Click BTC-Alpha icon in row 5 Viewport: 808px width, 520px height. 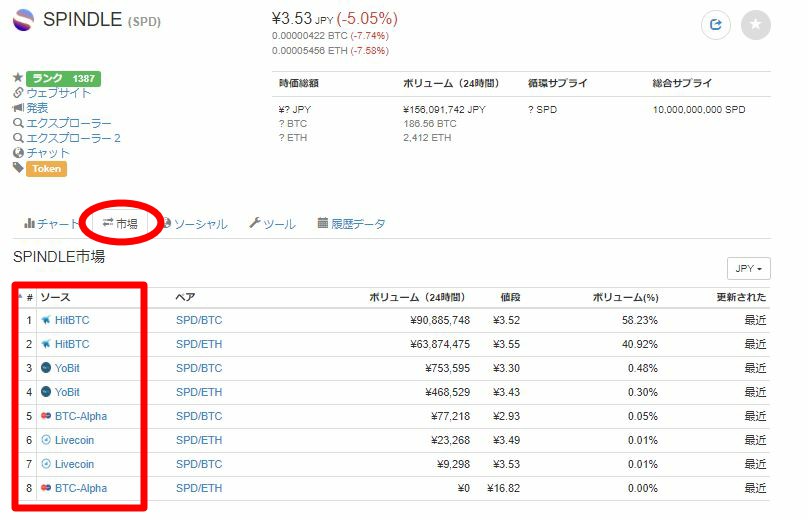click(46, 416)
